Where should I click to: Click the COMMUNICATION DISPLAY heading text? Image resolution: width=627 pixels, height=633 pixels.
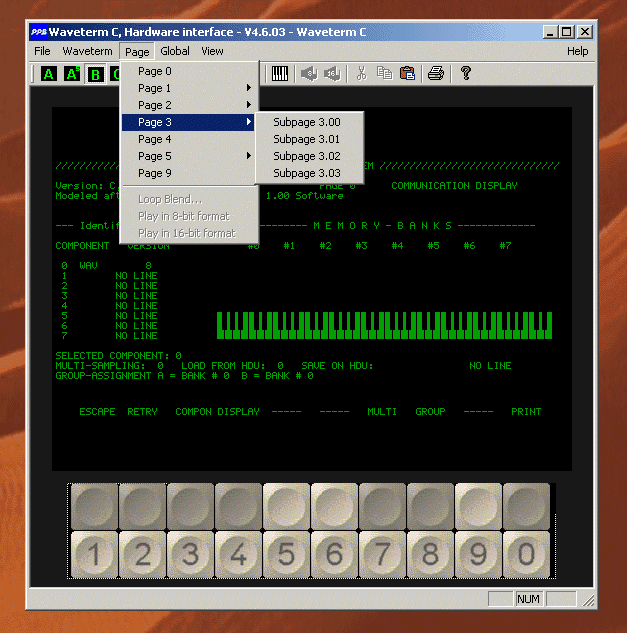click(x=454, y=186)
